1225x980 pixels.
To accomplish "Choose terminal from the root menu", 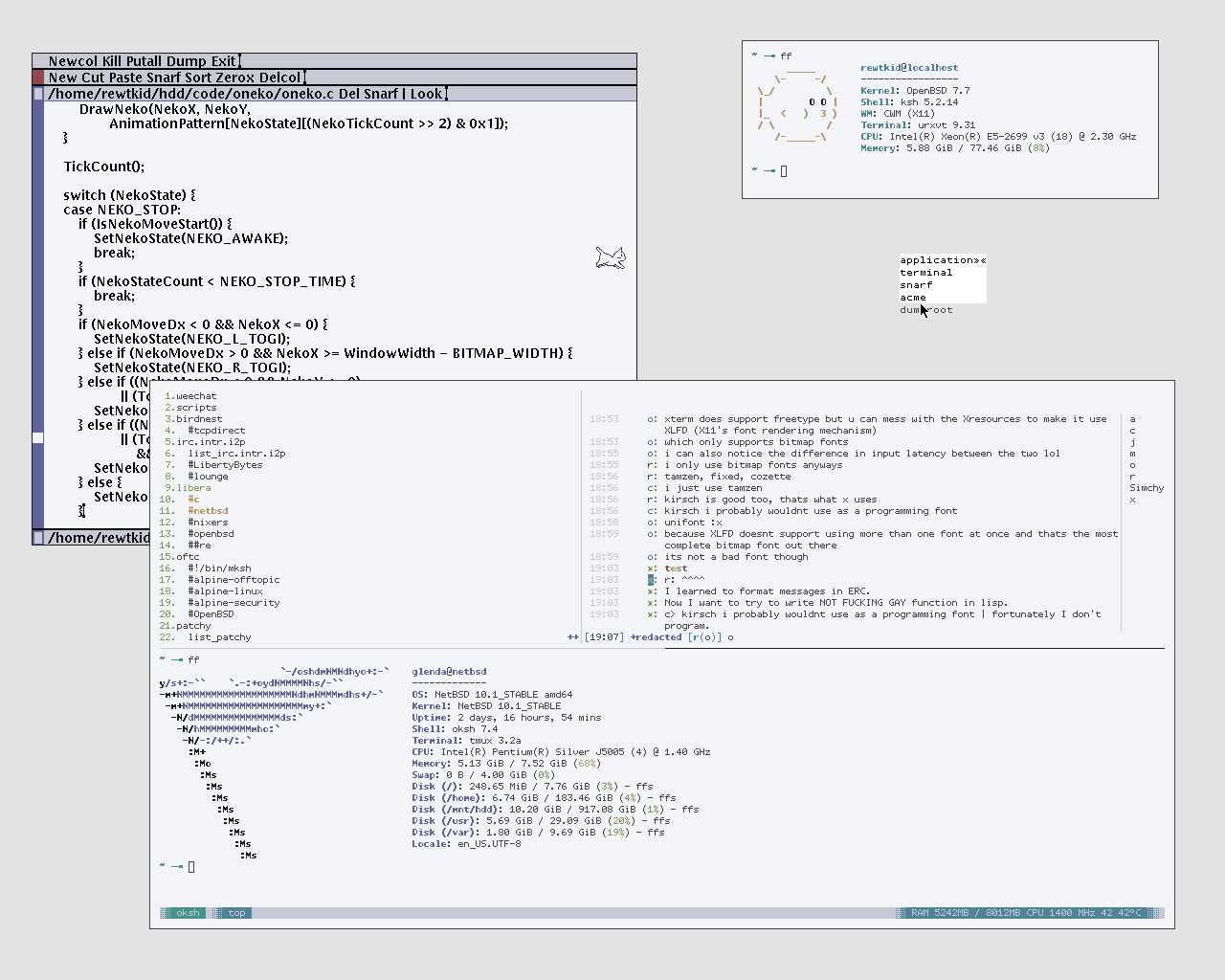I will click(943, 273).
